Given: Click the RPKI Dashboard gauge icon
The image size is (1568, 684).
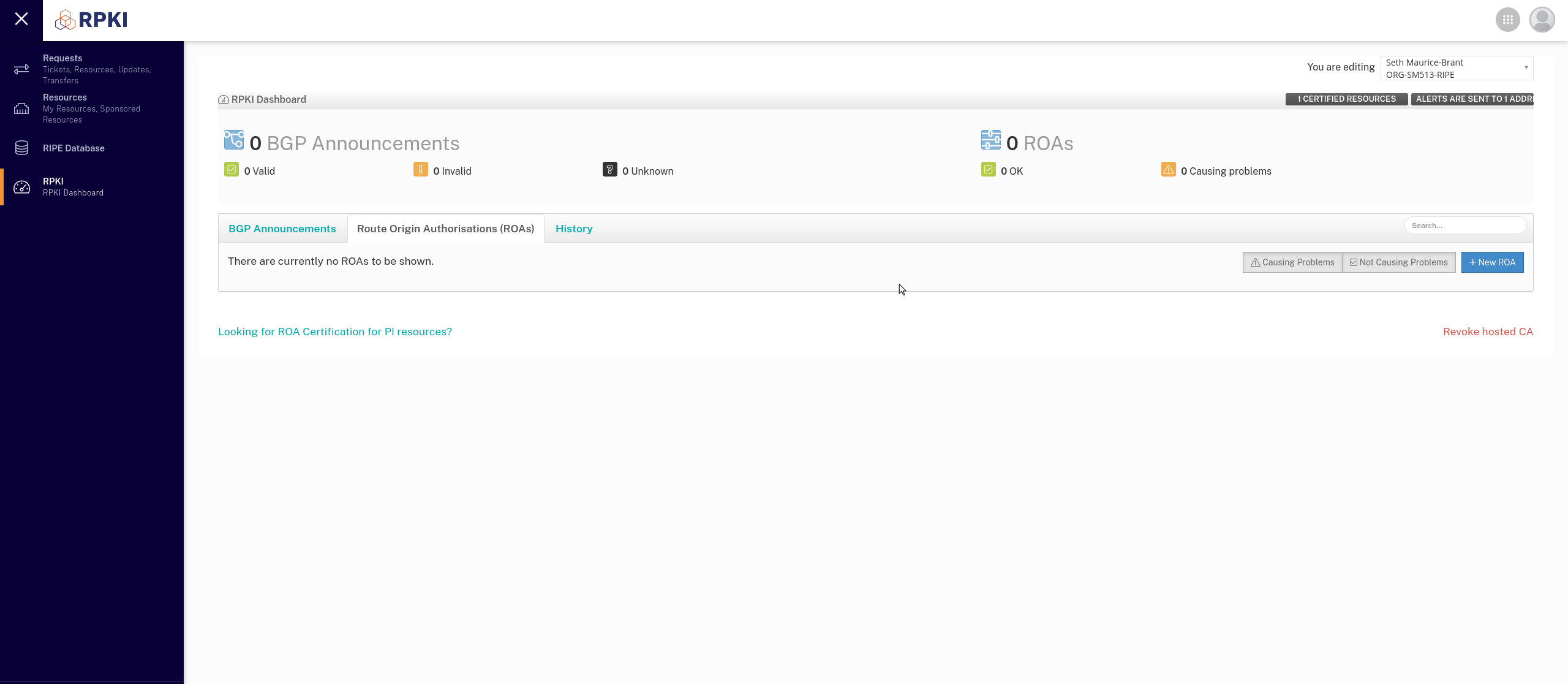Looking at the screenshot, I should pyautogui.click(x=21, y=187).
